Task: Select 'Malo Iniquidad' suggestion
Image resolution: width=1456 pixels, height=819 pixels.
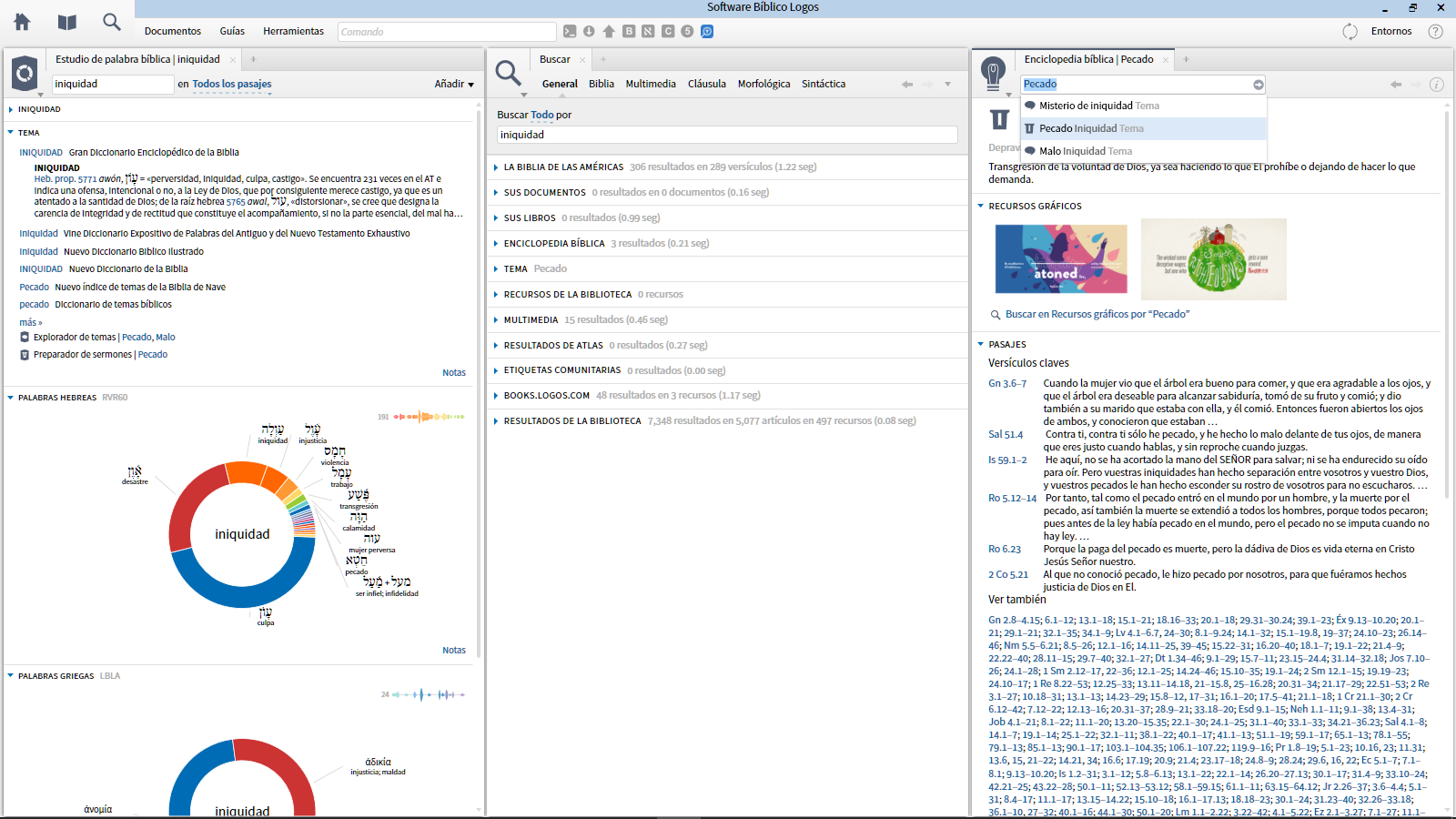Action: [x=1144, y=151]
